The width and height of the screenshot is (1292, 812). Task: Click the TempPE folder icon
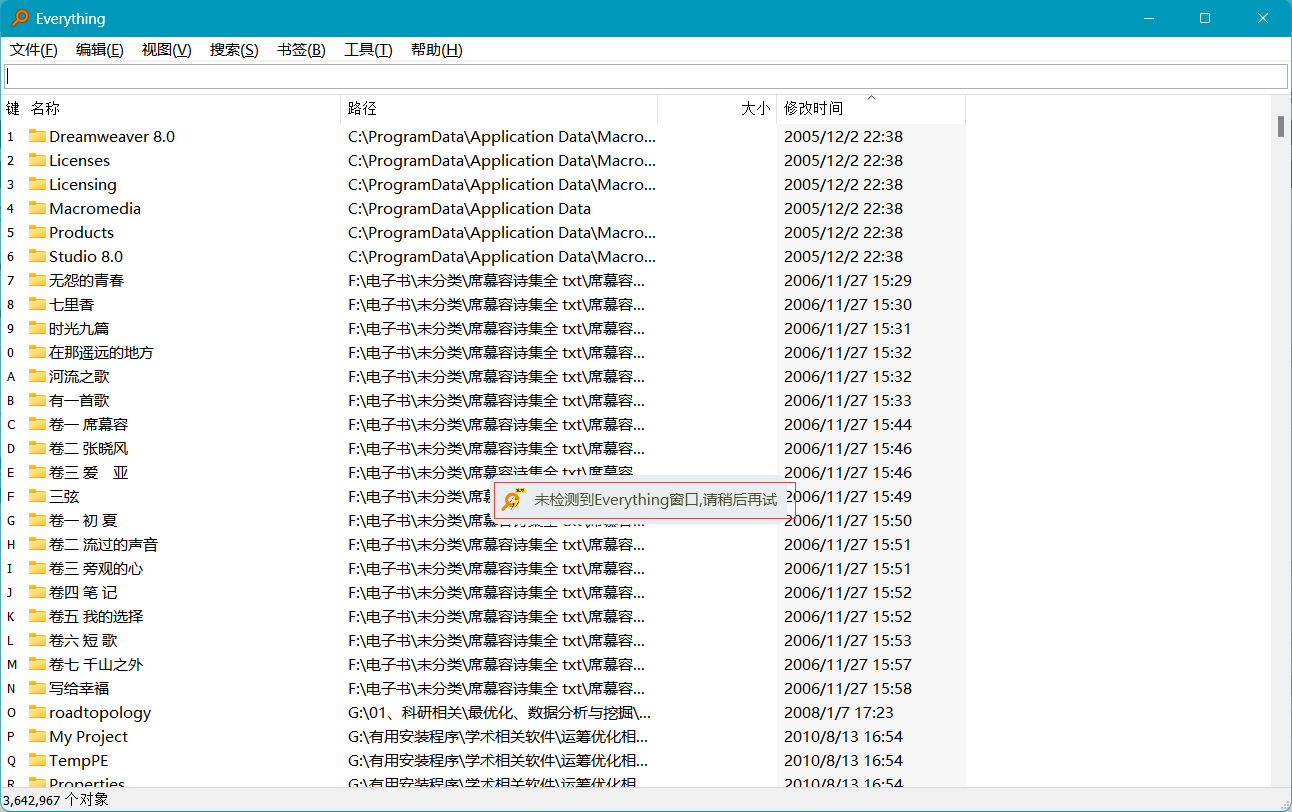[38, 760]
